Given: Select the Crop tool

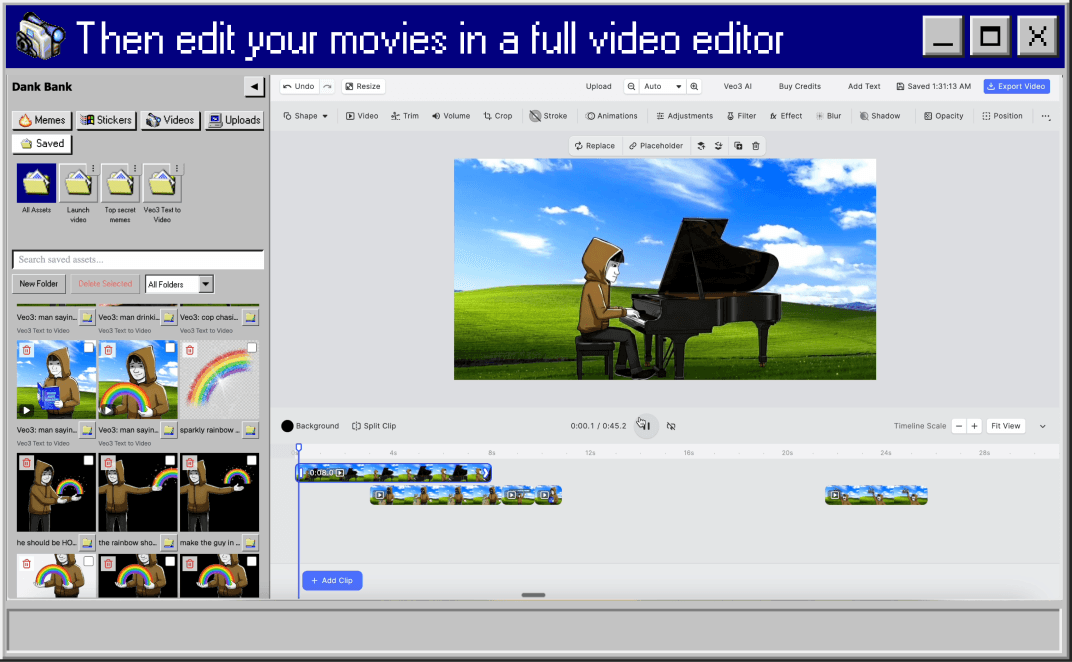Looking at the screenshot, I should click(497, 116).
